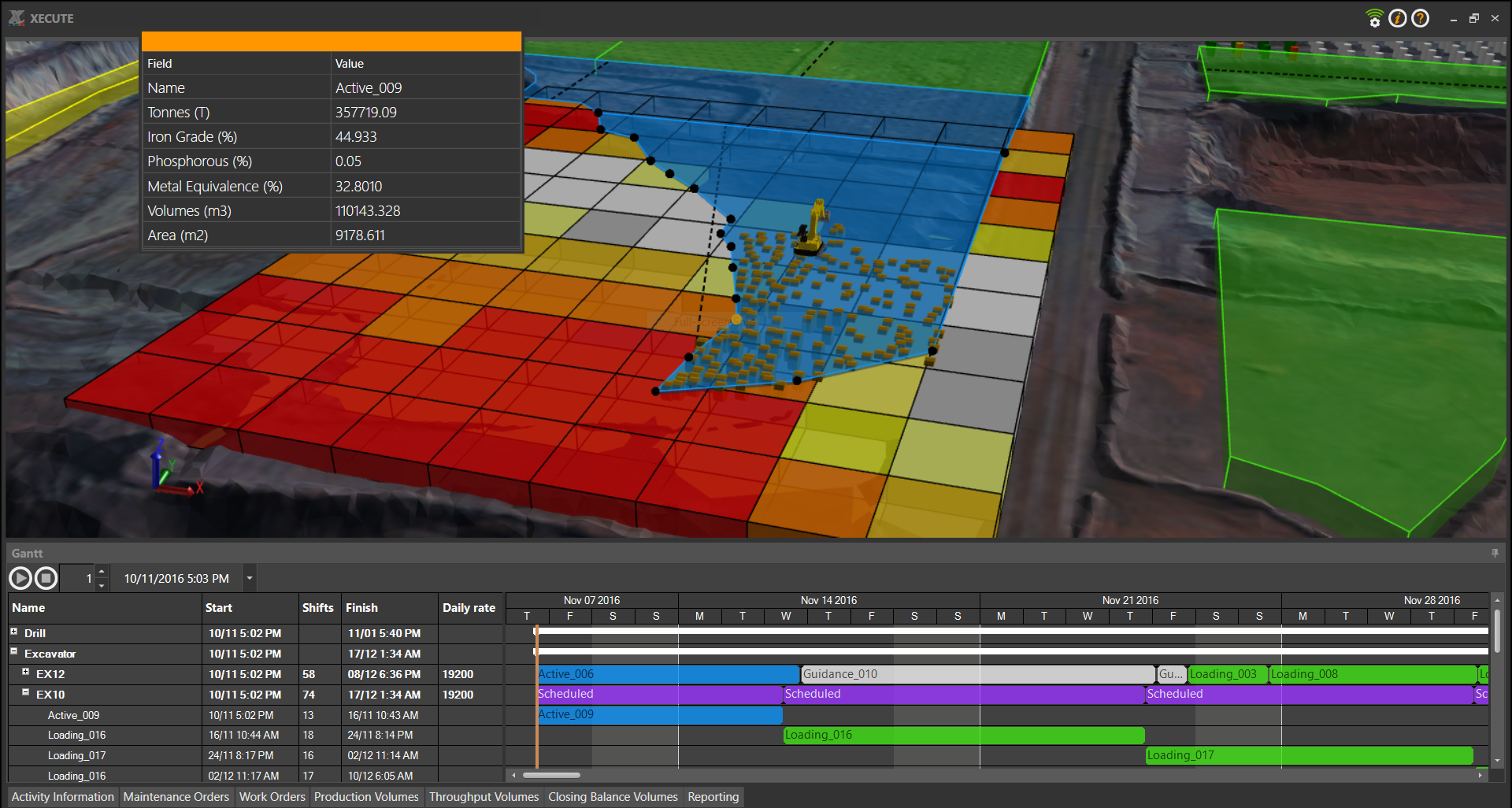Screen dimensions: 1512x808
Task: Click the orange information icon
Action: click(x=1397, y=18)
